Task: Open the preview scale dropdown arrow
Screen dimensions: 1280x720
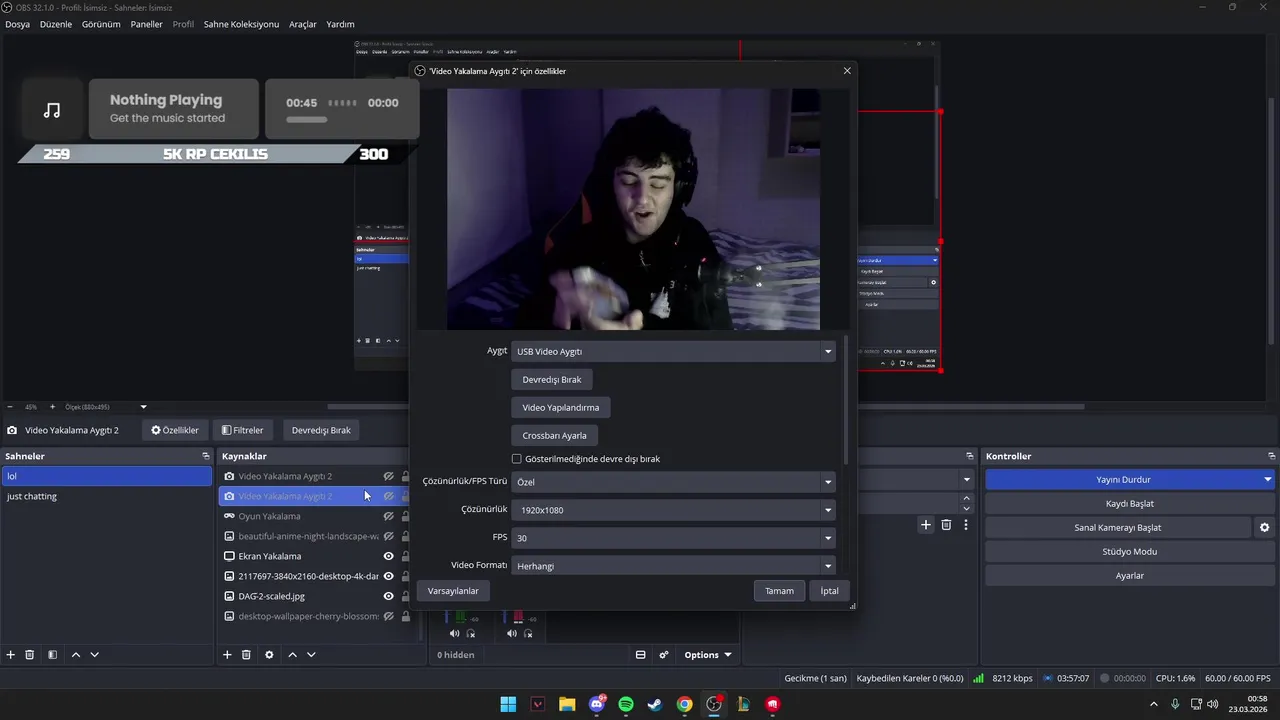Action: coord(143,407)
